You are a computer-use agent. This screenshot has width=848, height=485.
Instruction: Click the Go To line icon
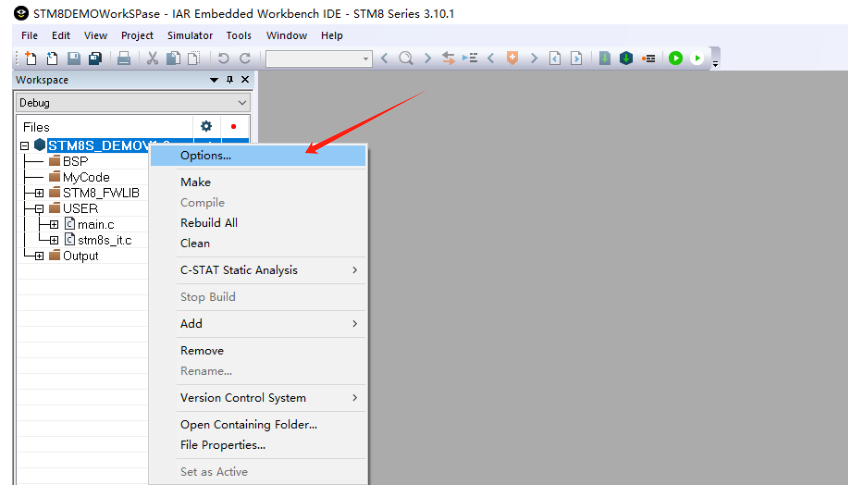[470, 58]
